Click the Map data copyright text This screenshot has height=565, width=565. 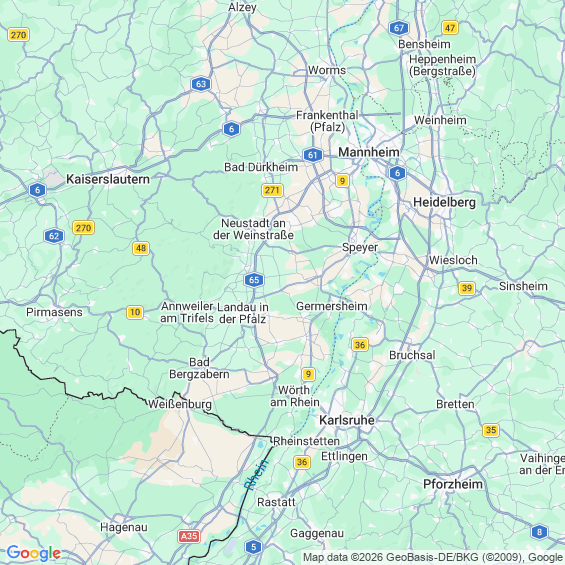433,558
